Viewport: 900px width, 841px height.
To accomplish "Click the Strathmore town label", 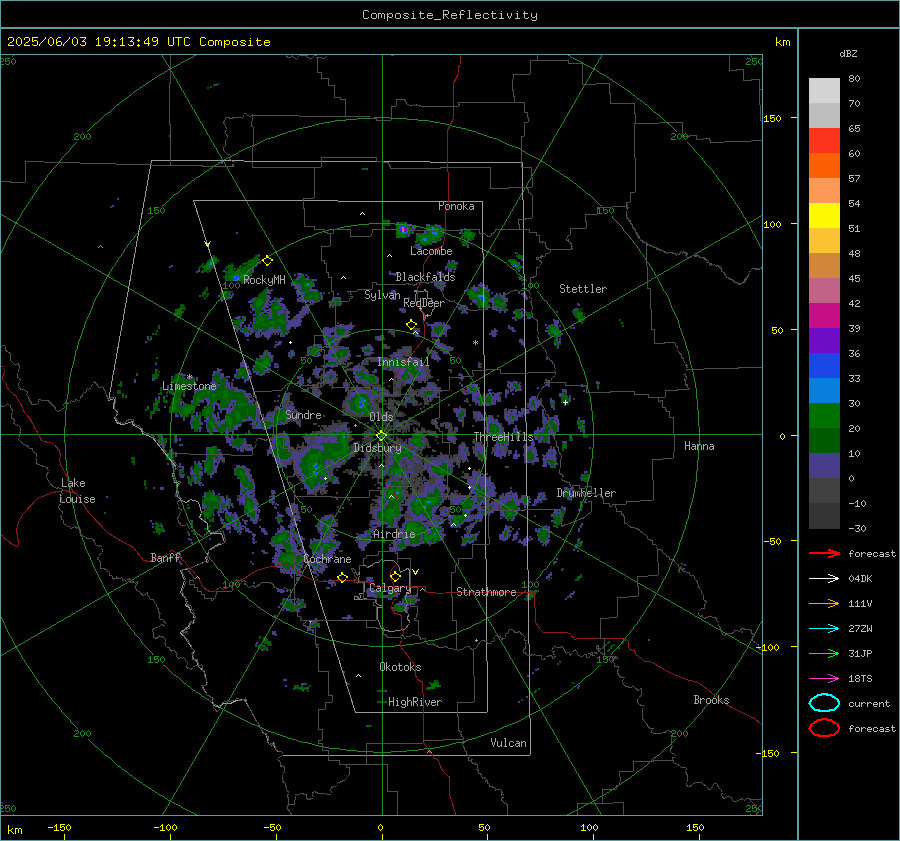I will tap(486, 592).
